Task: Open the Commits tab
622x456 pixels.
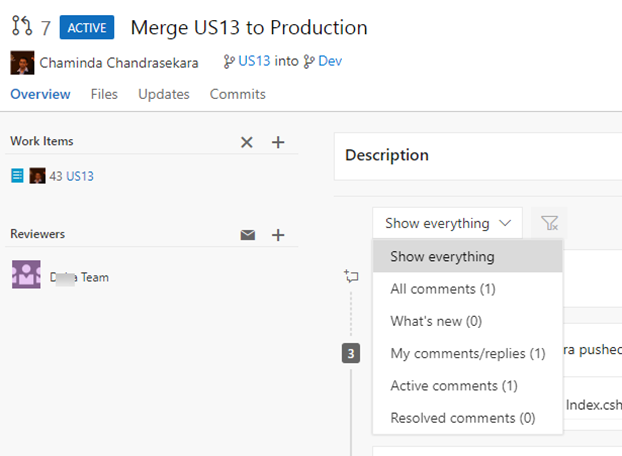Action: (237, 94)
